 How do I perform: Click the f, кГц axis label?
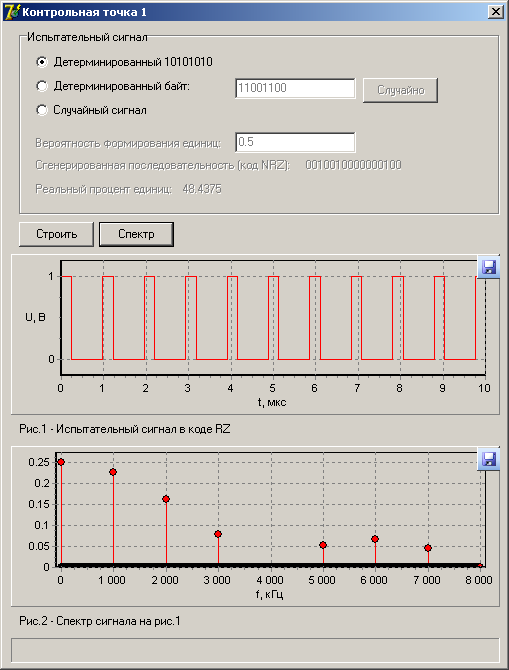click(270, 594)
